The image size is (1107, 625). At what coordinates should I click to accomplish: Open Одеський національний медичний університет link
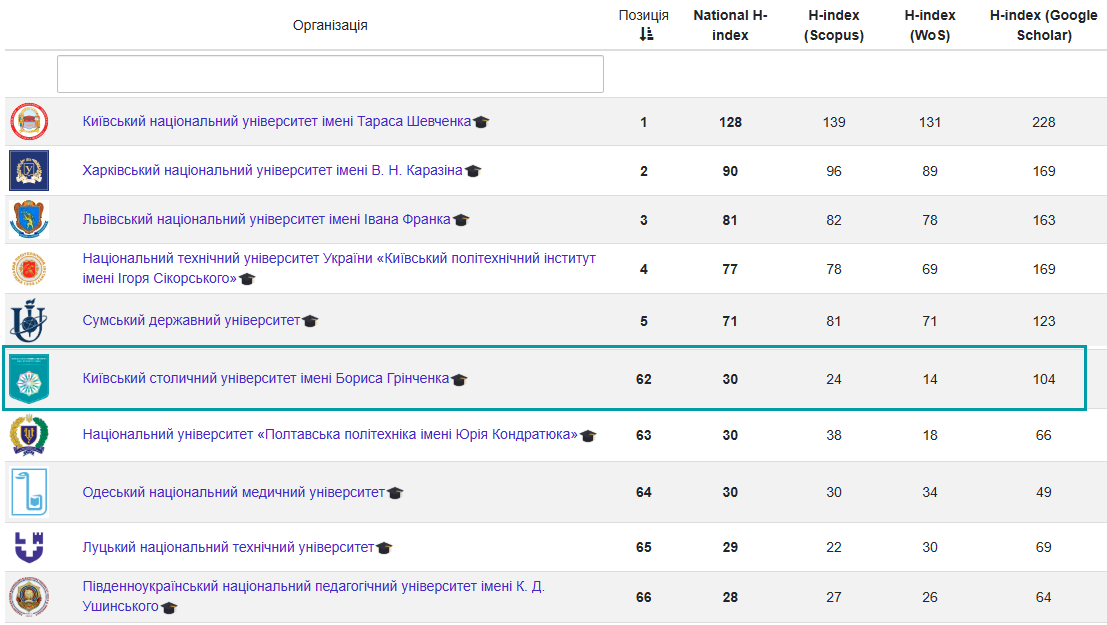pos(233,492)
